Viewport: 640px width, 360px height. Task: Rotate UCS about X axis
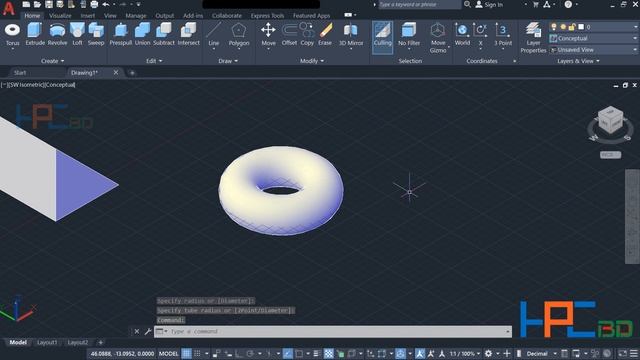pos(480,34)
